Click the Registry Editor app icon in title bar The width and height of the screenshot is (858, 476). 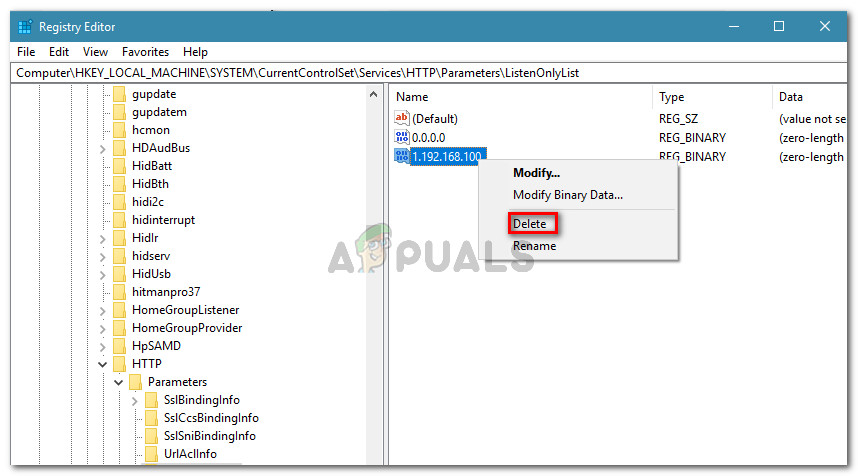coord(25,27)
